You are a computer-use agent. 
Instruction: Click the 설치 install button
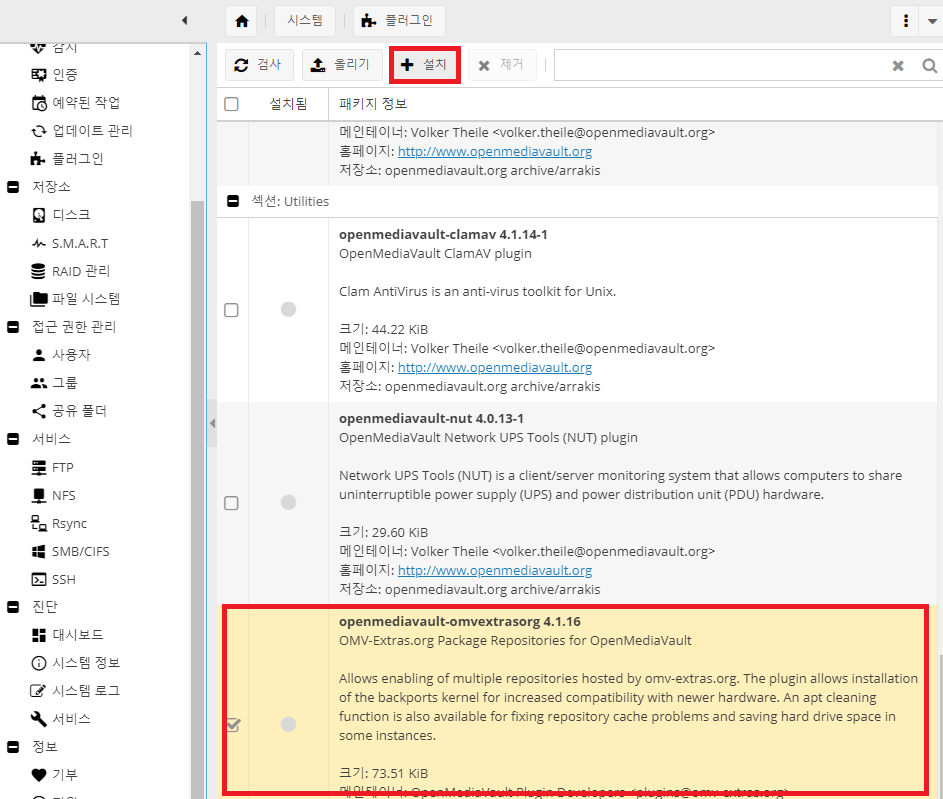tap(425, 64)
